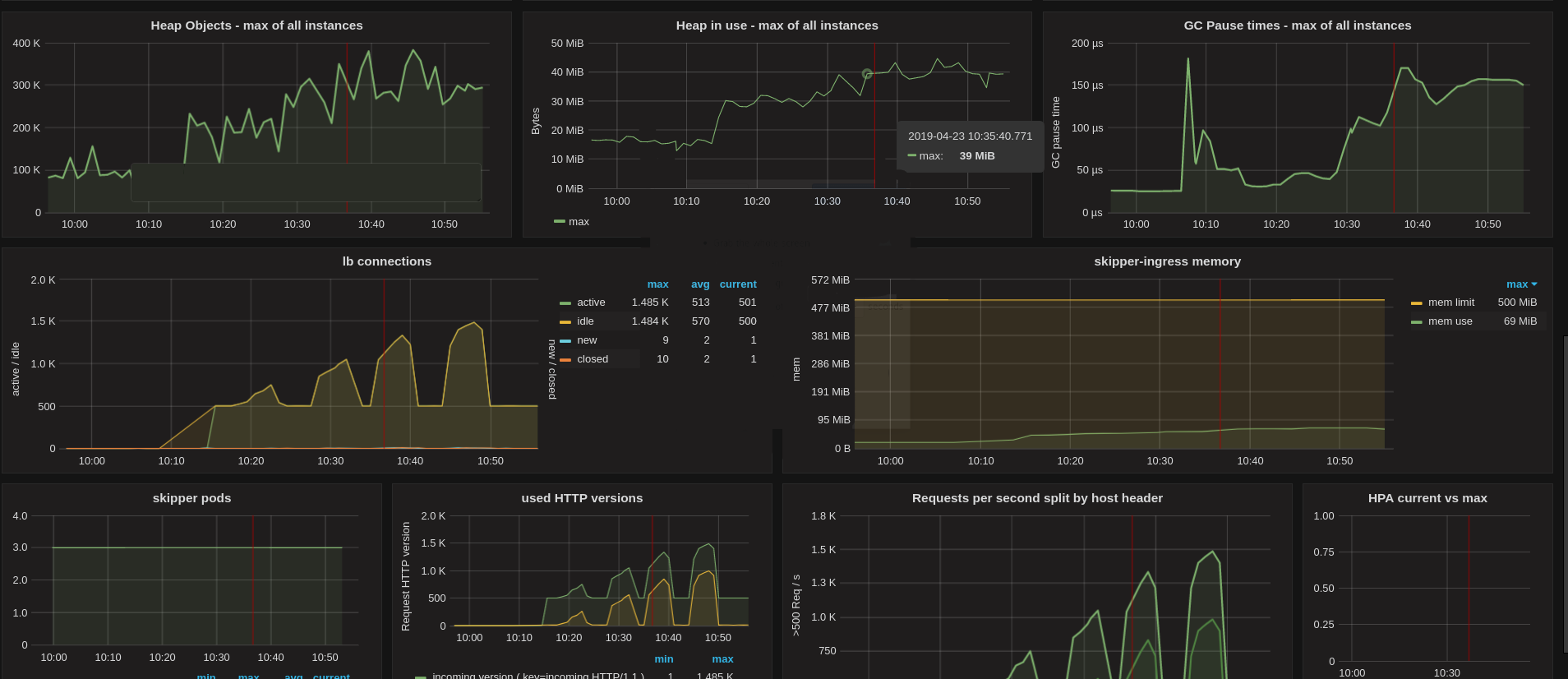This screenshot has height=679, width=1568.
Task: Open the lb connections panel title menu
Action: [x=386, y=261]
